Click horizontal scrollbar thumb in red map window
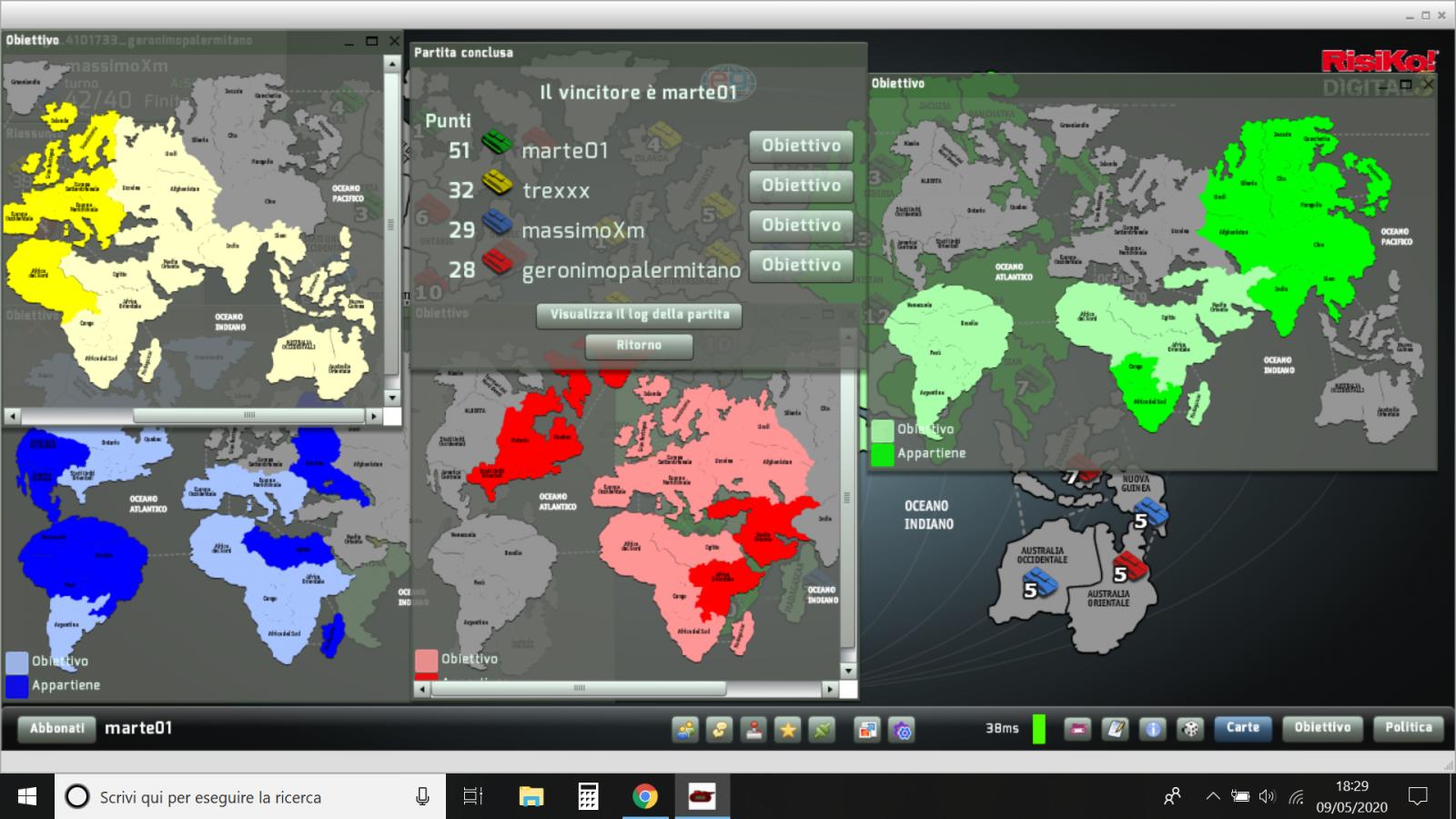The image size is (1456, 819). (x=579, y=689)
